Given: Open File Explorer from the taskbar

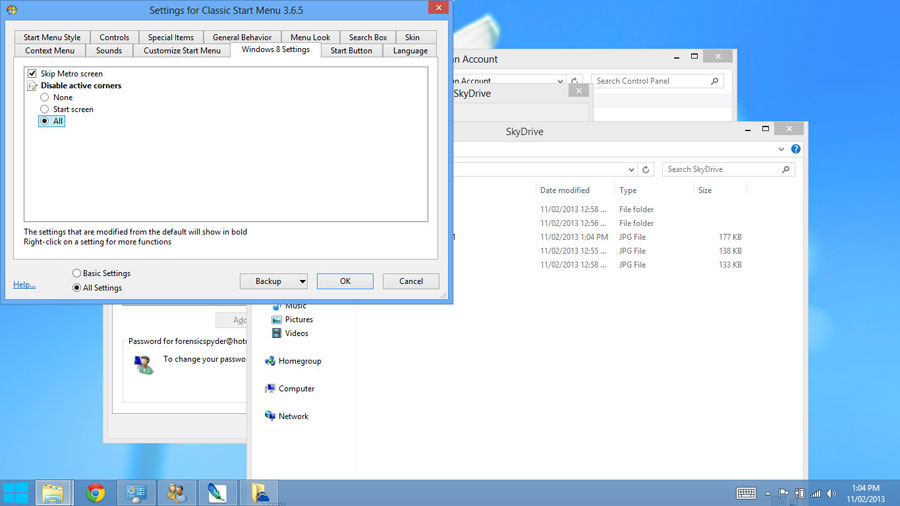Looking at the screenshot, I should pos(53,493).
